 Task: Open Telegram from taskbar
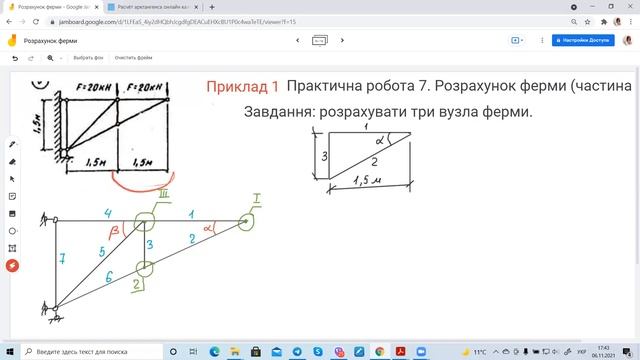tap(297, 351)
